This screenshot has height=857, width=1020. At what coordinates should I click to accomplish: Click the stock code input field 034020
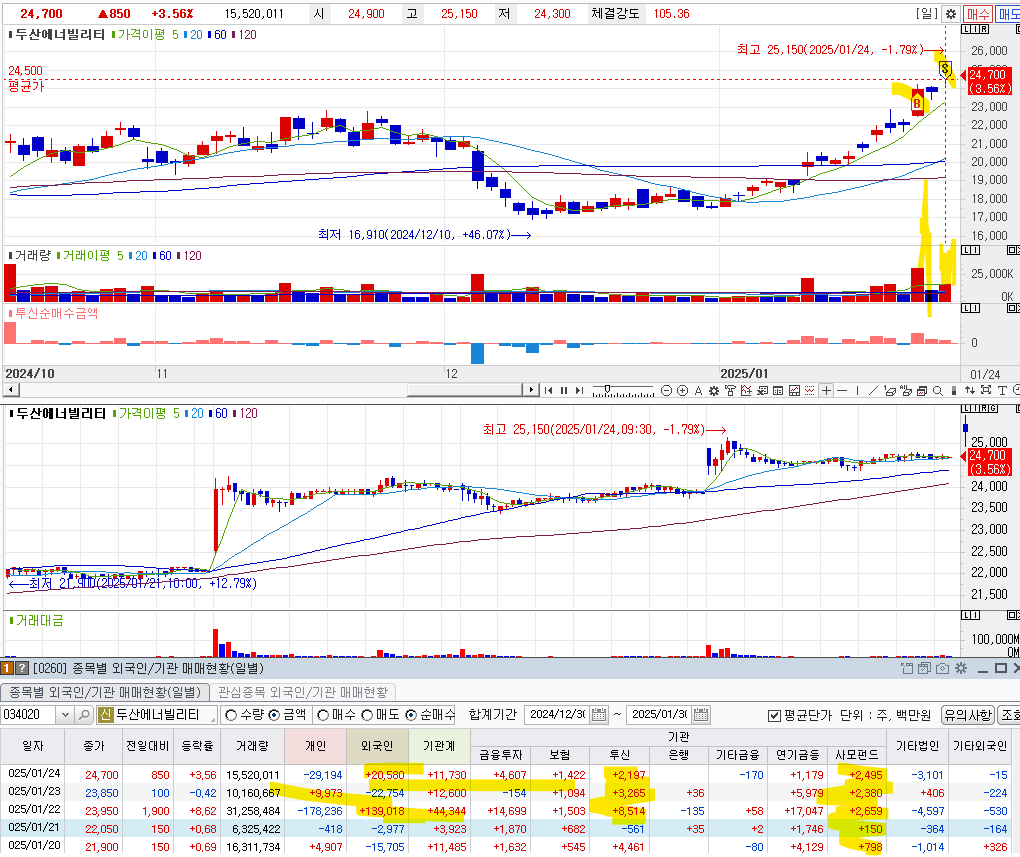tap(29, 714)
